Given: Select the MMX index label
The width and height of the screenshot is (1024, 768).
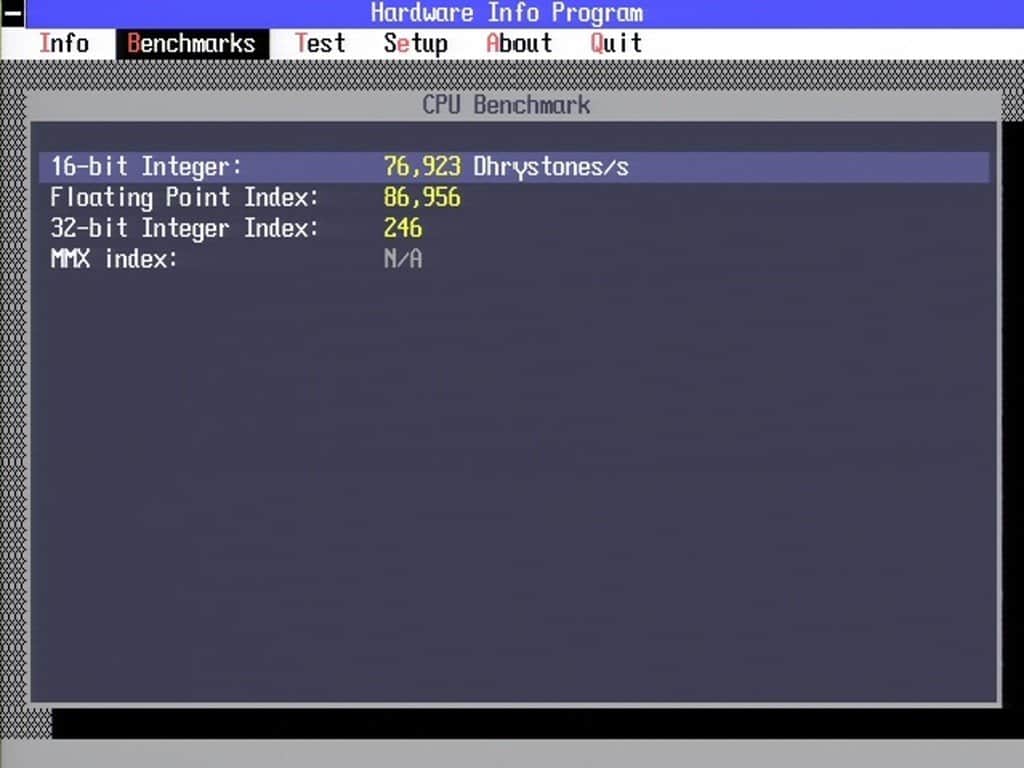Looking at the screenshot, I should click(114, 259).
